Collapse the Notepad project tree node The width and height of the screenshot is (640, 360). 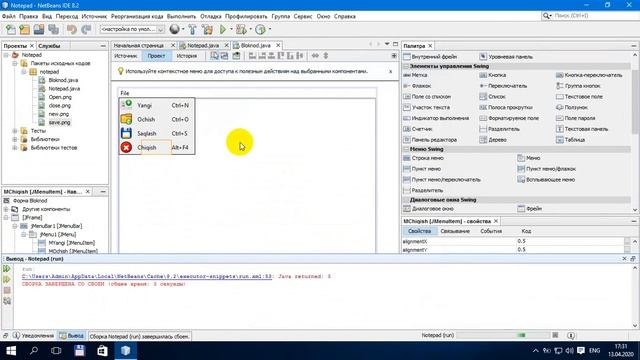tap(6, 55)
